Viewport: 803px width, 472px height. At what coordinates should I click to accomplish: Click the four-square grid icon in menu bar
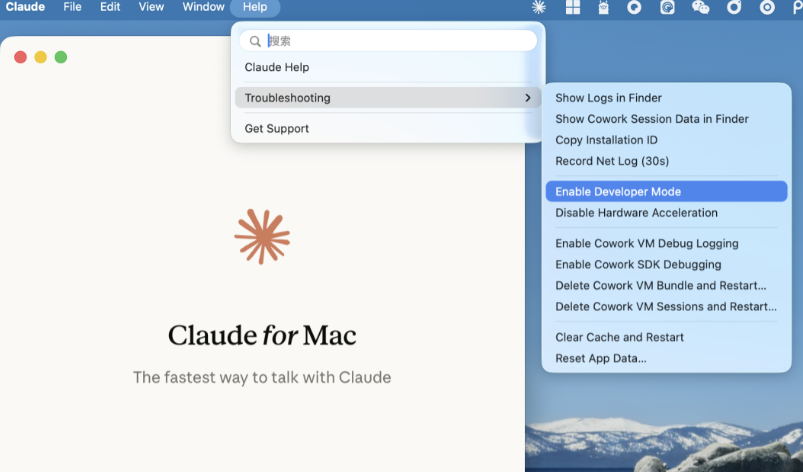573,7
